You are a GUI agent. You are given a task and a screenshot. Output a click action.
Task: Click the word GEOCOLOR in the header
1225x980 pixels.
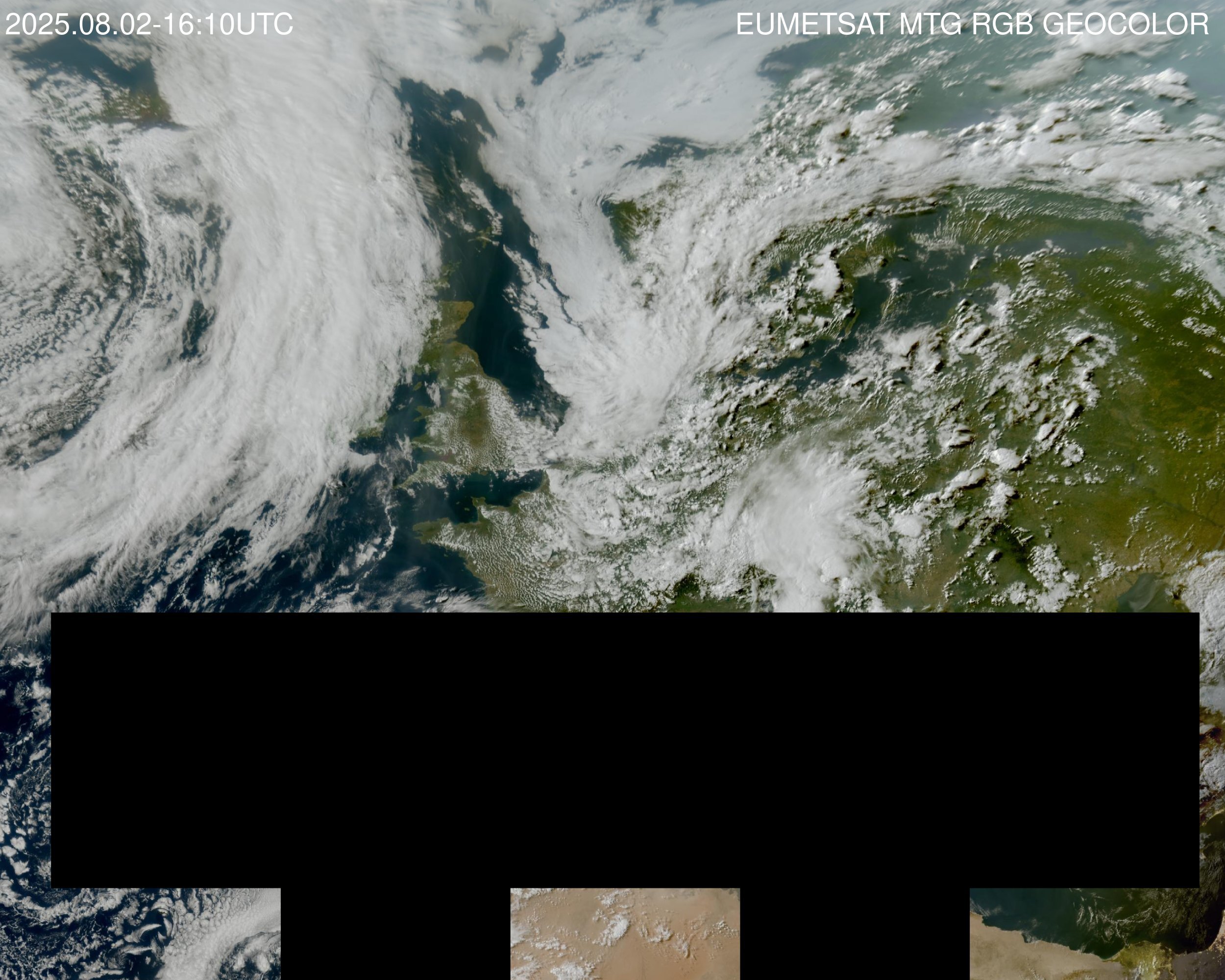pyautogui.click(x=1125, y=24)
